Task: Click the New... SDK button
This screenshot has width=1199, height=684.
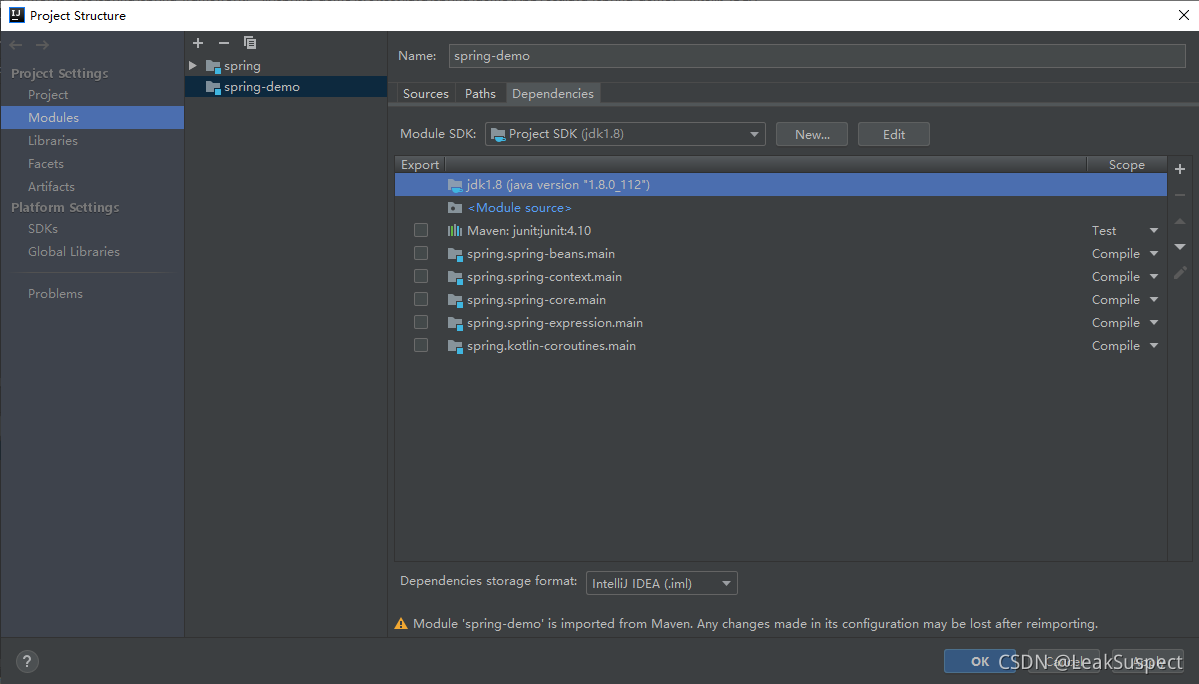Action: click(812, 134)
